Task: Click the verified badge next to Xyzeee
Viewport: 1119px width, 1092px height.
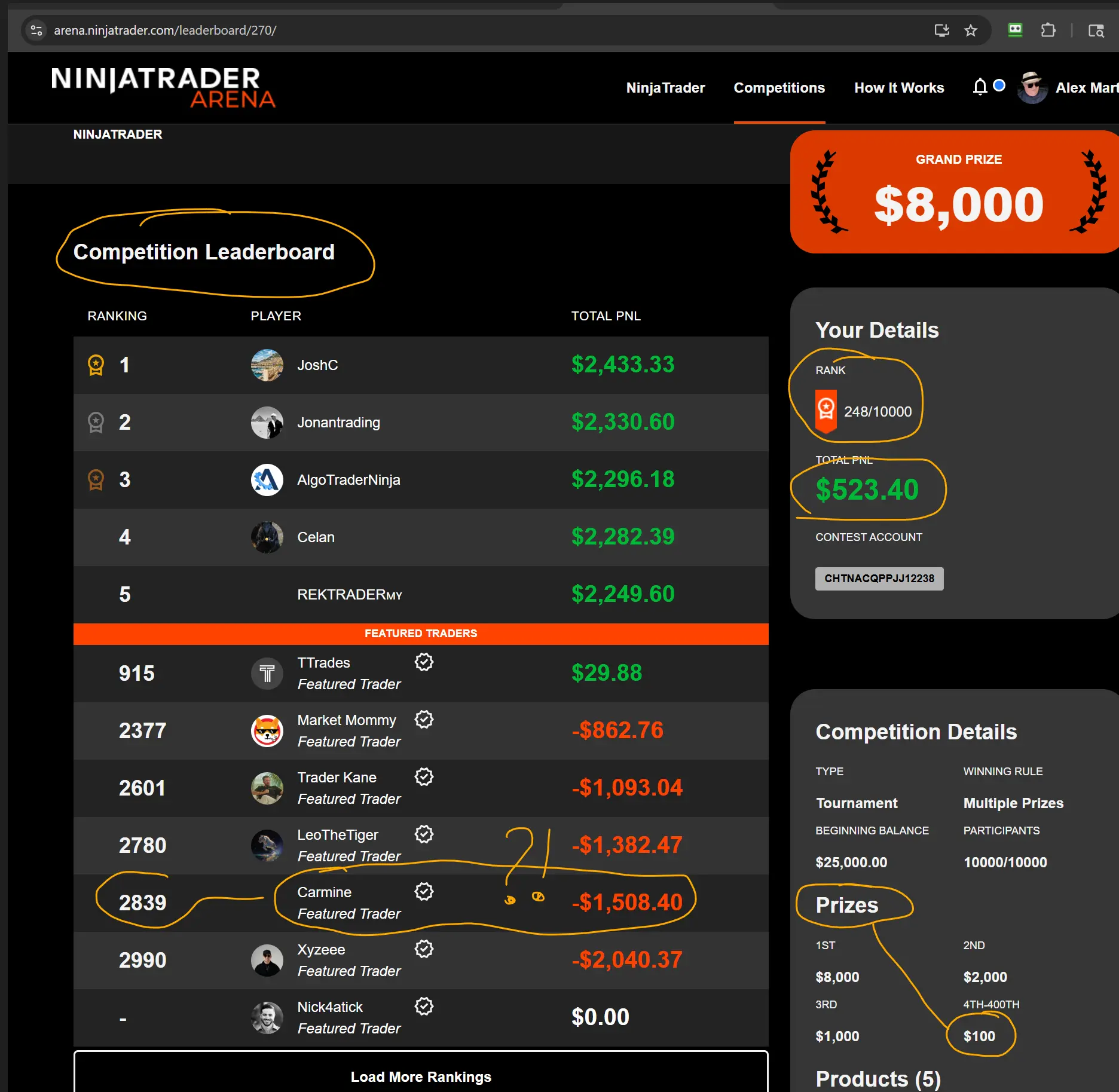Action: (x=424, y=949)
